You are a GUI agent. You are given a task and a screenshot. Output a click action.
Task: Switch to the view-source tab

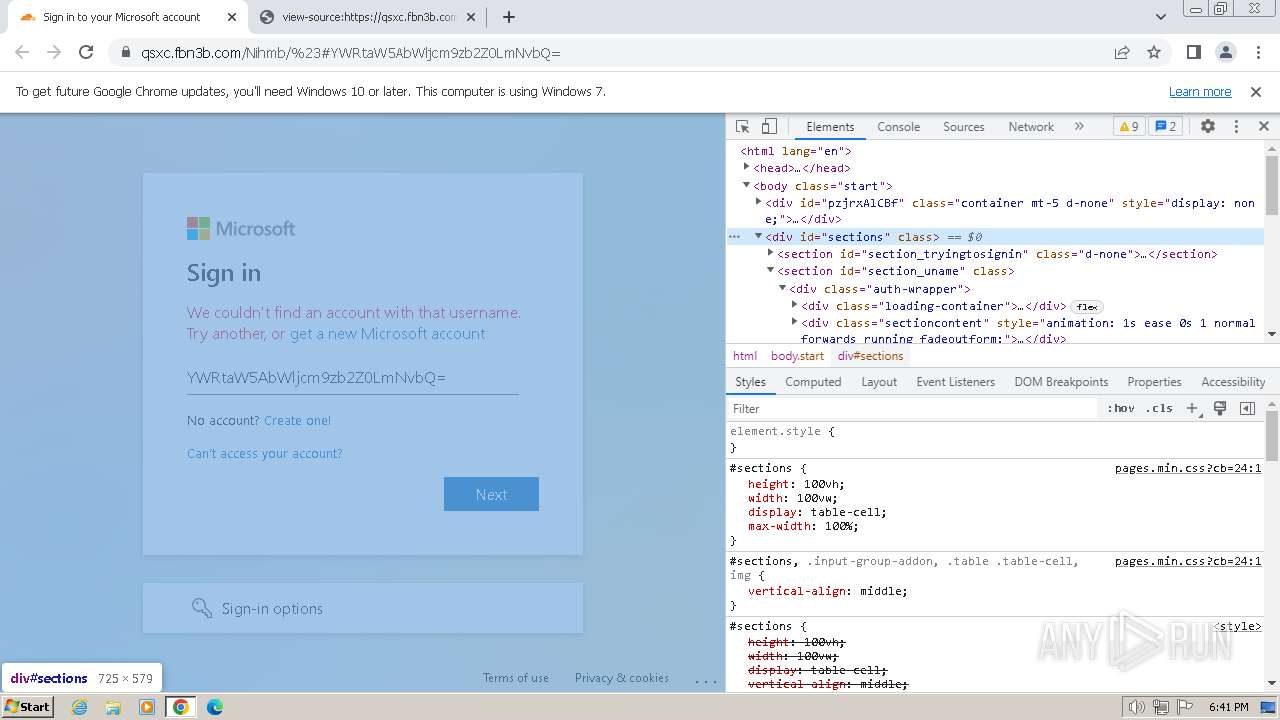click(366, 17)
